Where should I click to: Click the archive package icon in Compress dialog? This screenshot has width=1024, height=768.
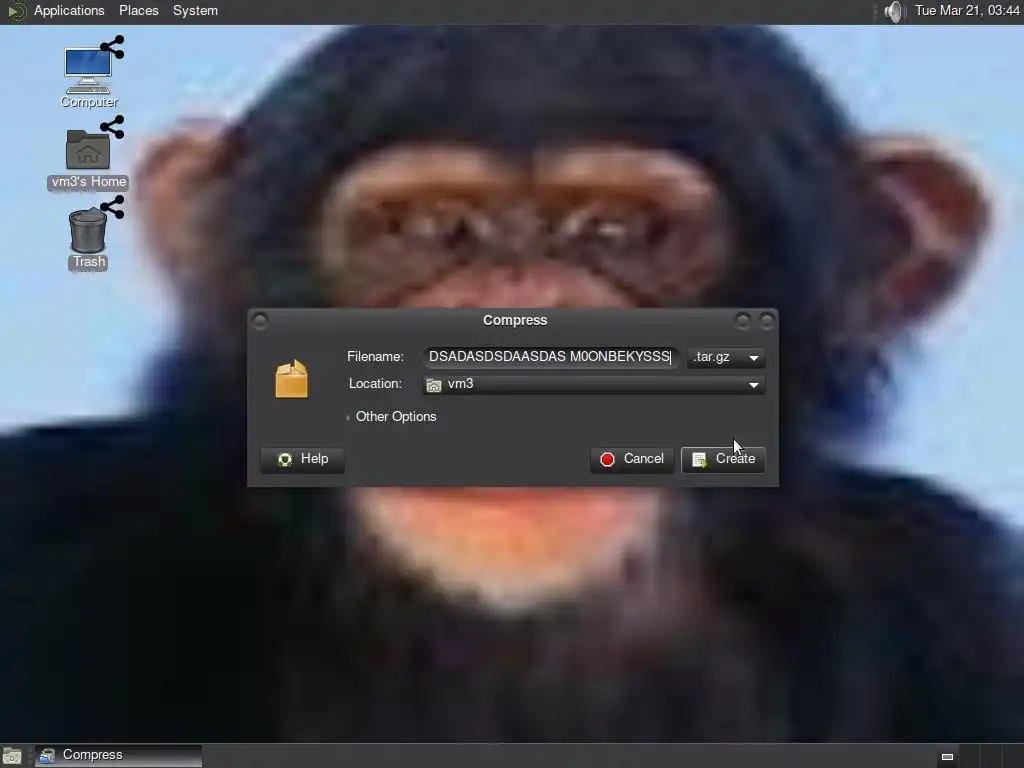(291, 379)
